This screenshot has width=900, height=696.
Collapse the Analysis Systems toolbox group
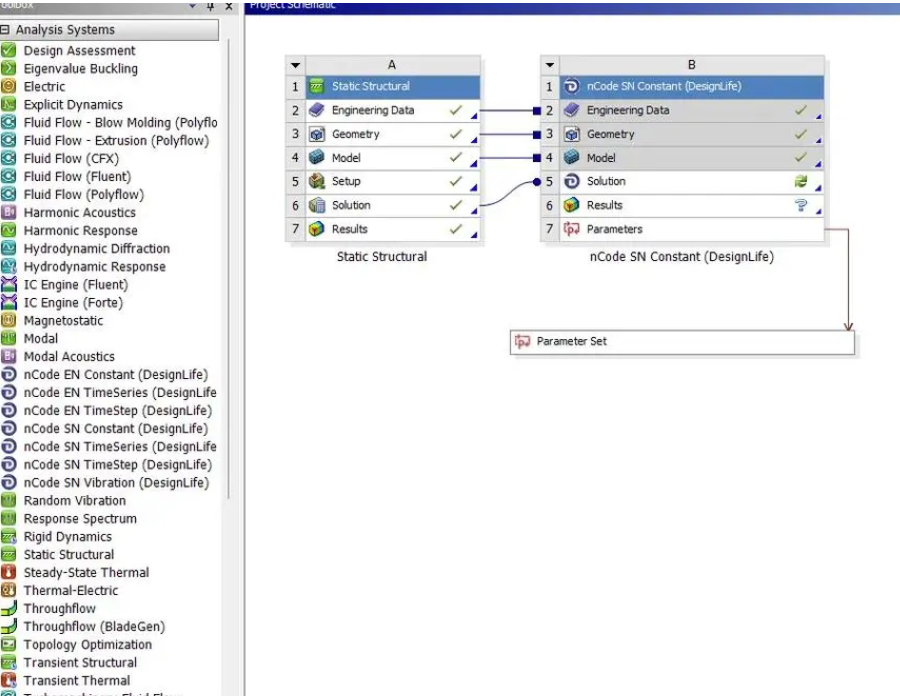[x=6, y=30]
